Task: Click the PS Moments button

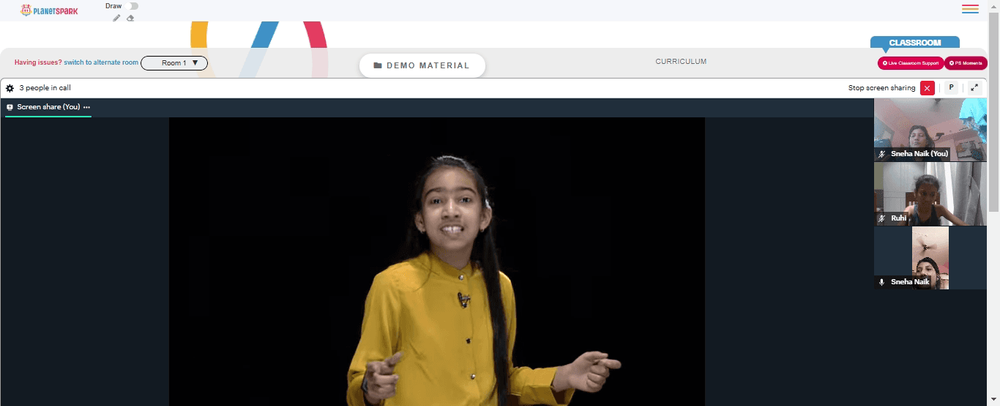Action: (x=966, y=63)
